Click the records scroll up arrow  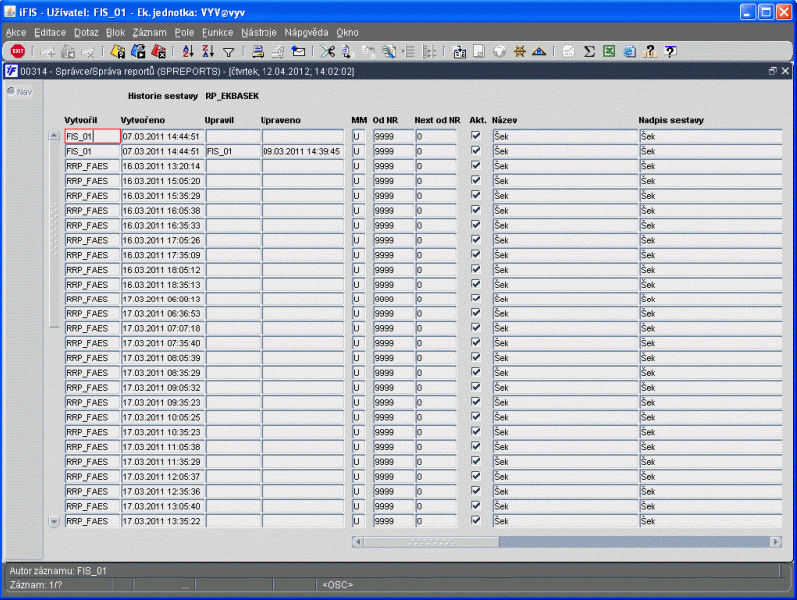pos(54,135)
